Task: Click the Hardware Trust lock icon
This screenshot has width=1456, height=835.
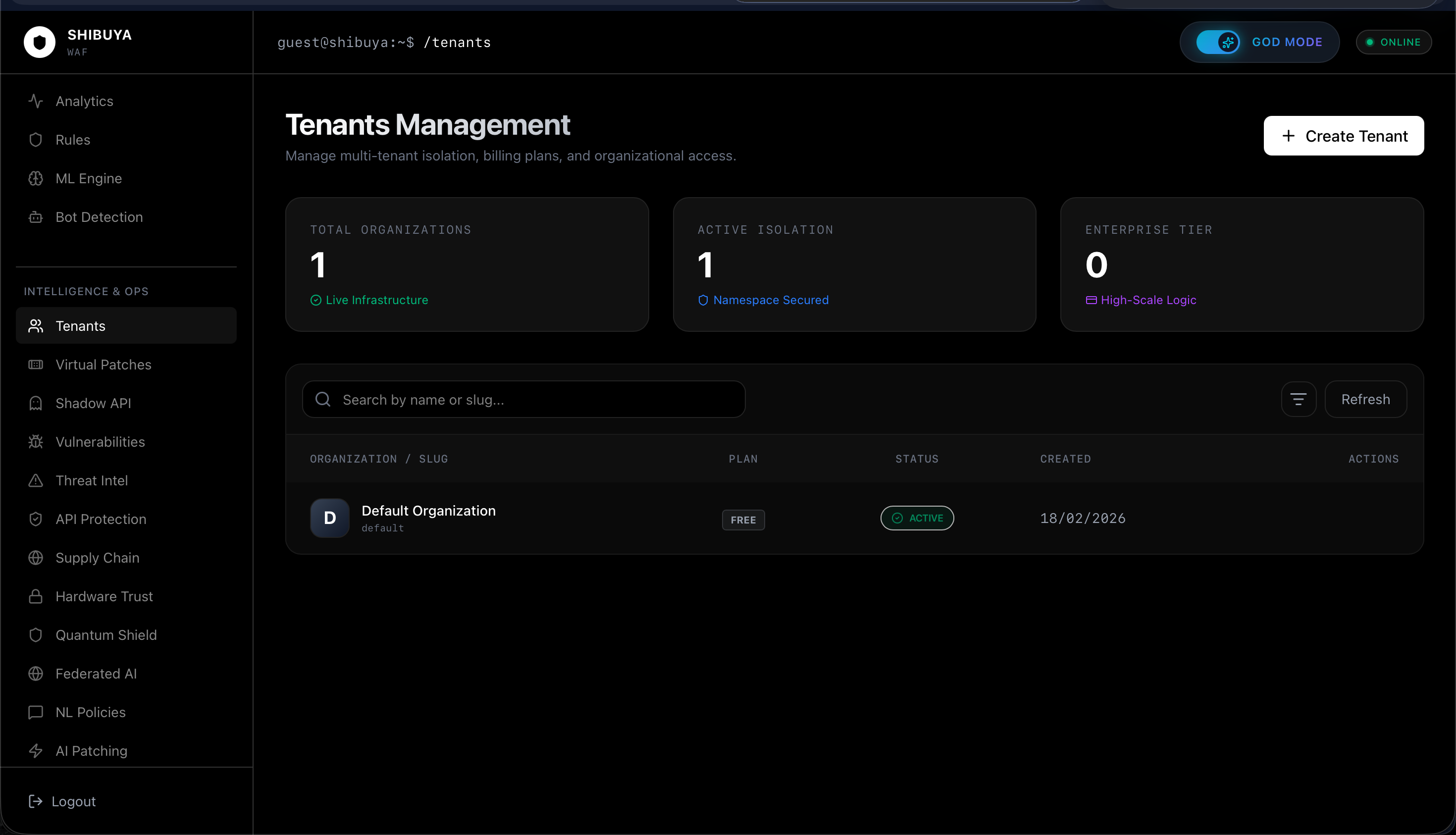Action: (x=36, y=596)
